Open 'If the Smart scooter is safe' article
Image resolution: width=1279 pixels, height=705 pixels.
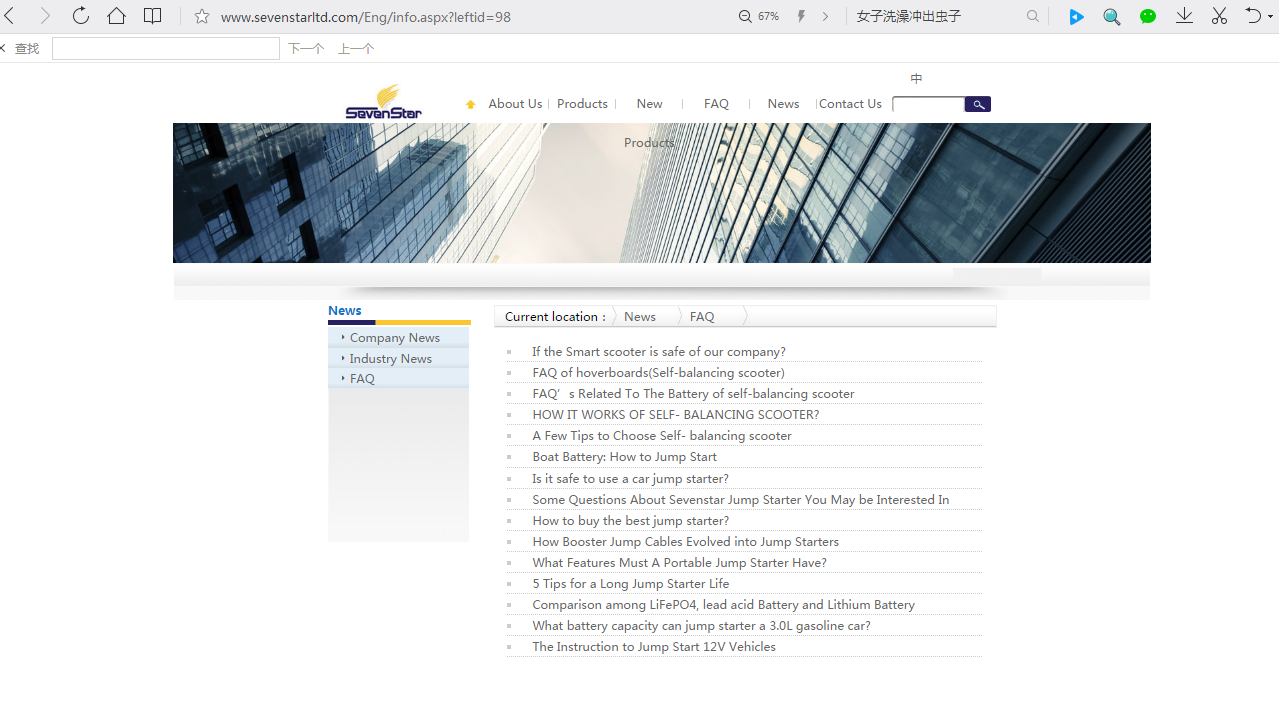[659, 352]
